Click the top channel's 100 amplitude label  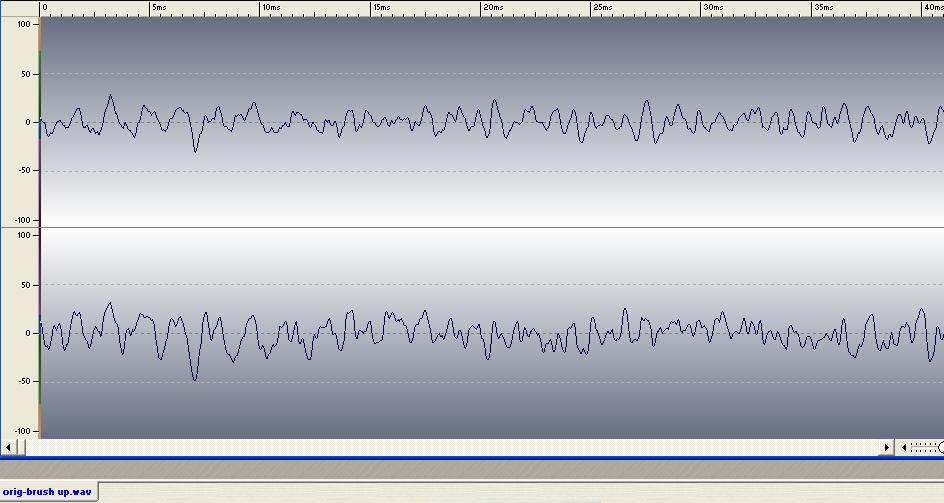[24, 25]
